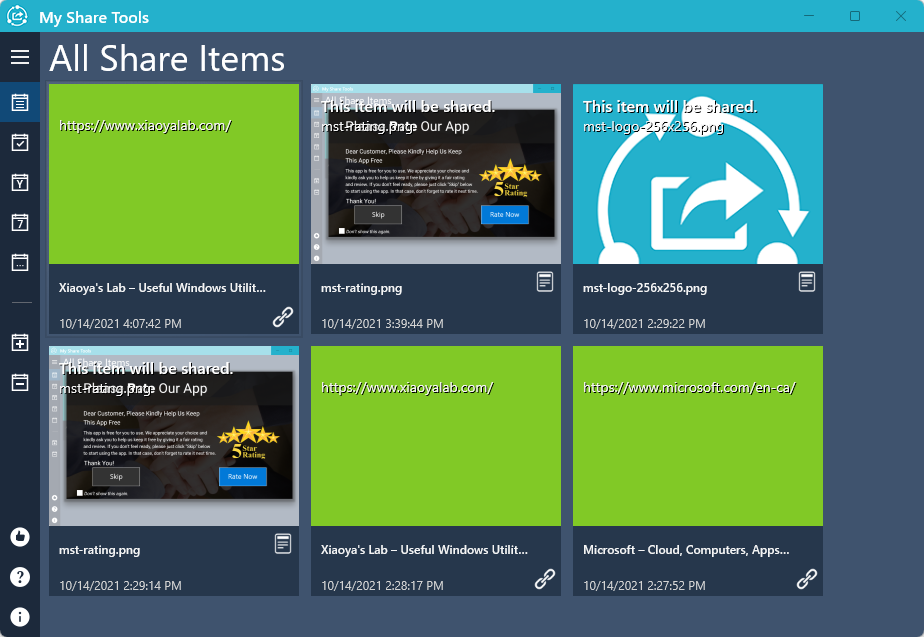This screenshot has width=924, height=637.
Task: Select the mst-logo-256x256.png share thumbnail
Action: (x=698, y=174)
